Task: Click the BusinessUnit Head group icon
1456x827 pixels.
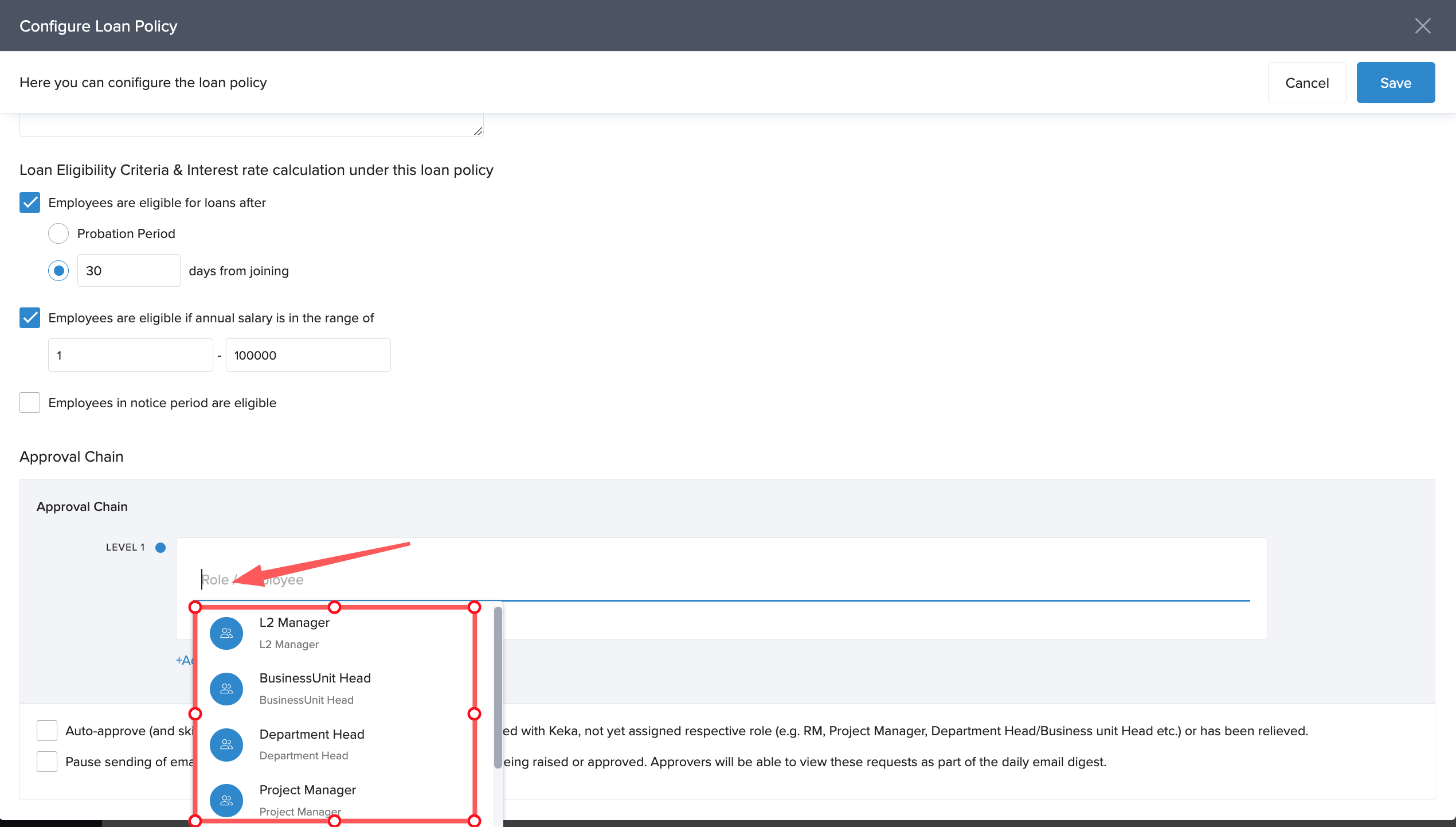Action: [x=226, y=689]
